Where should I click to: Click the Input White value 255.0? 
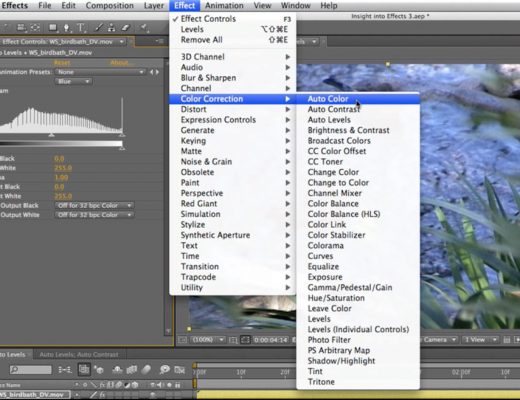tap(63, 168)
